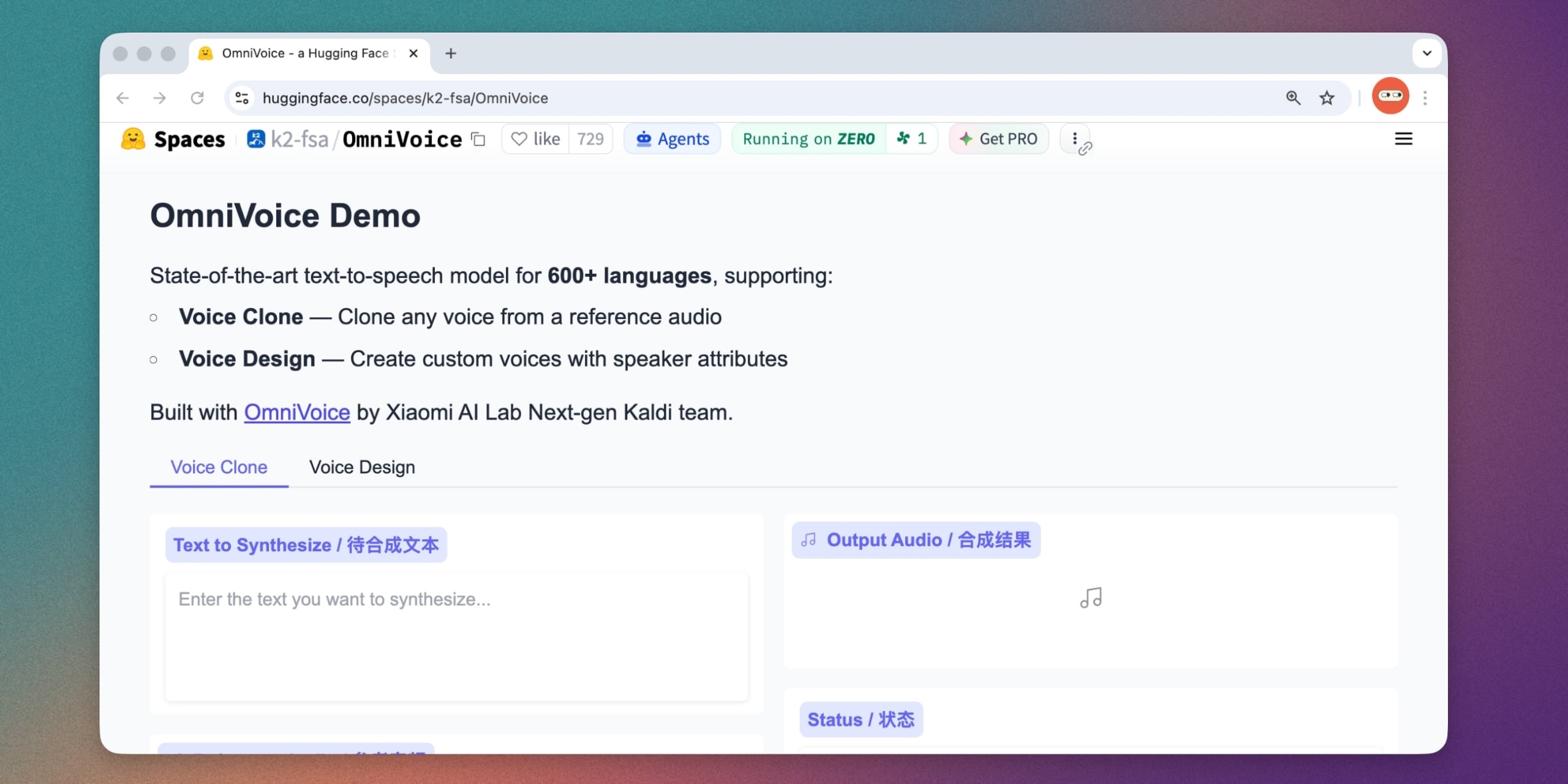The width and height of the screenshot is (1568, 784).
Task: Click the Output Audio label
Action: [x=916, y=540]
